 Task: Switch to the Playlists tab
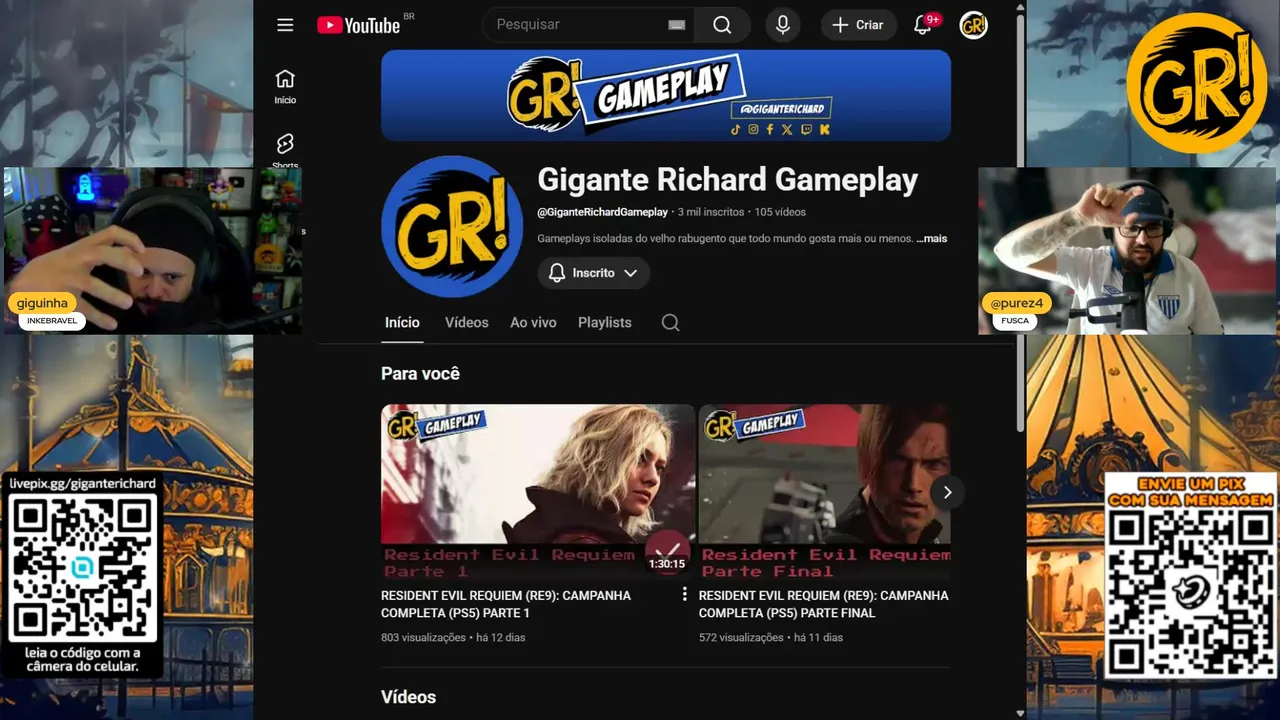(x=605, y=322)
